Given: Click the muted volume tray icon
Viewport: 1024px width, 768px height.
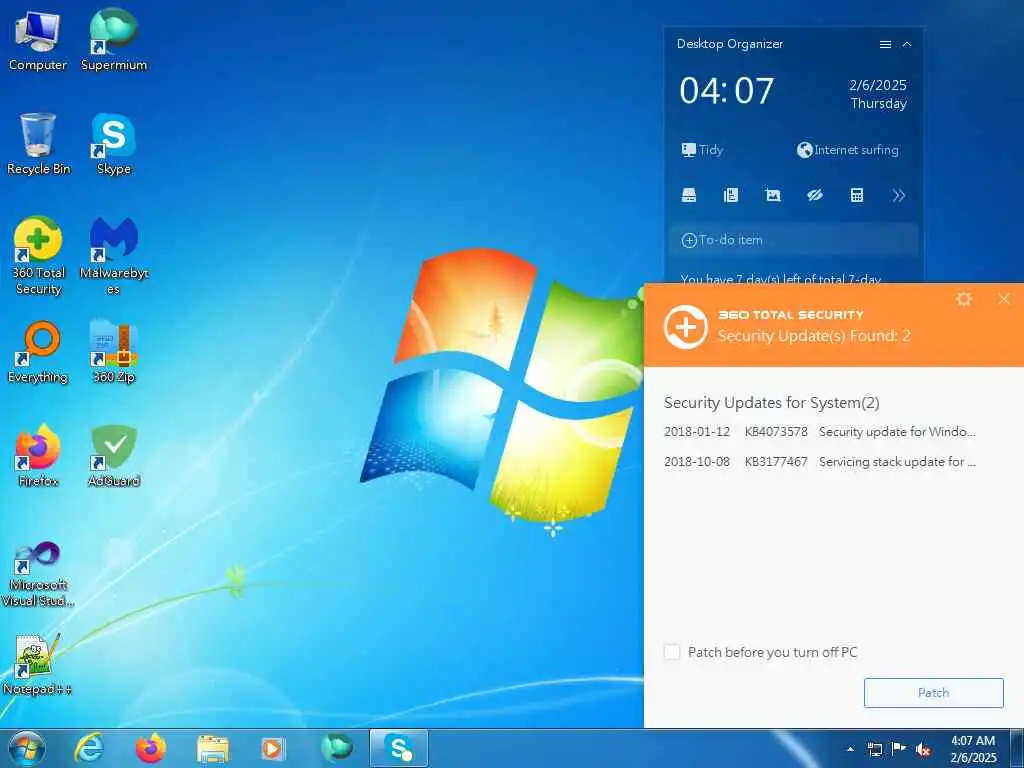Looking at the screenshot, I should tap(923, 749).
